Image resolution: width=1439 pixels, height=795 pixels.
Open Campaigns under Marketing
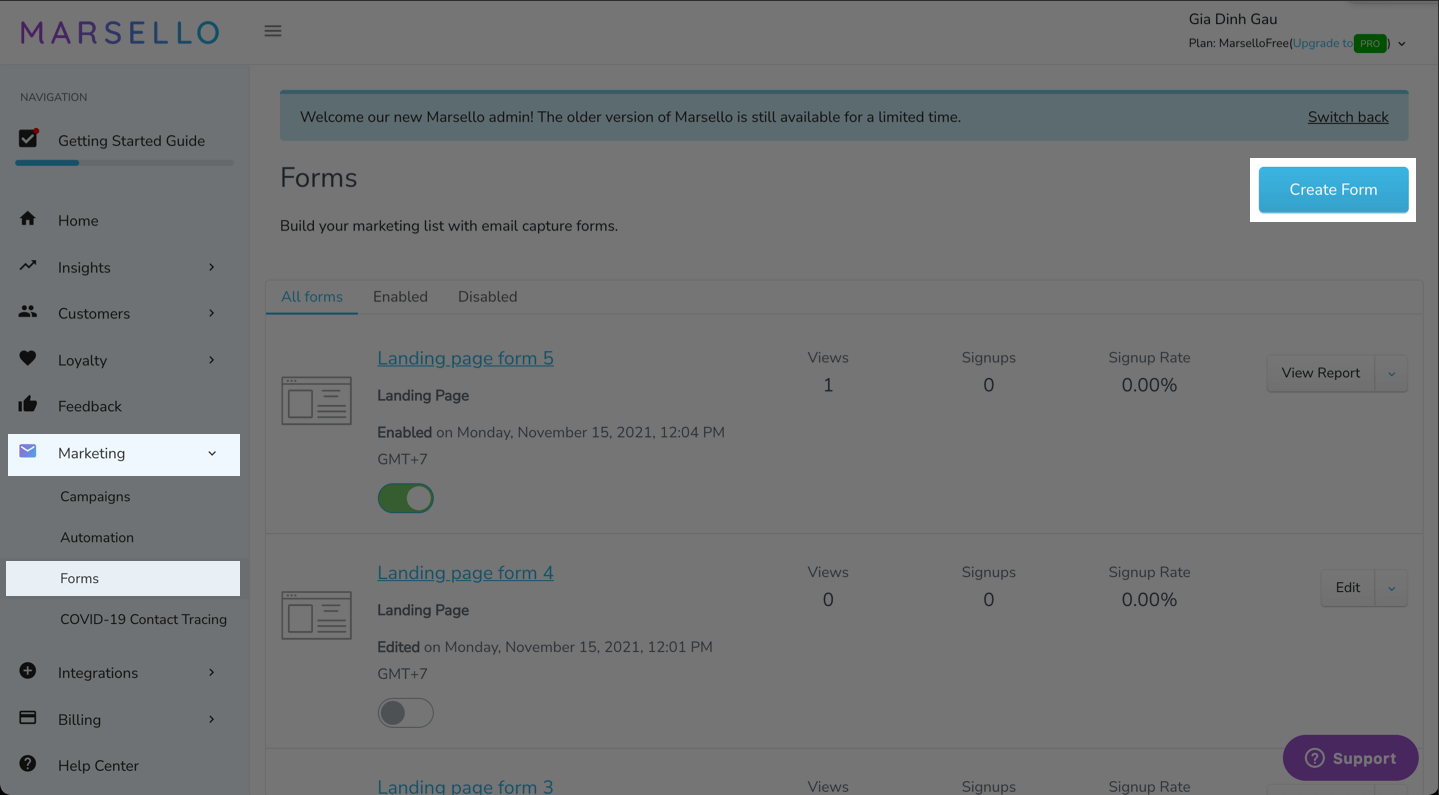[x=95, y=496]
